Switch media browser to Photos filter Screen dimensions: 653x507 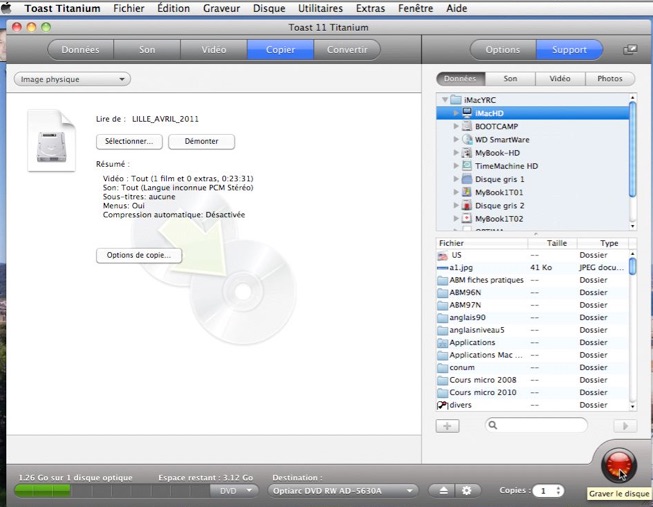click(610, 79)
